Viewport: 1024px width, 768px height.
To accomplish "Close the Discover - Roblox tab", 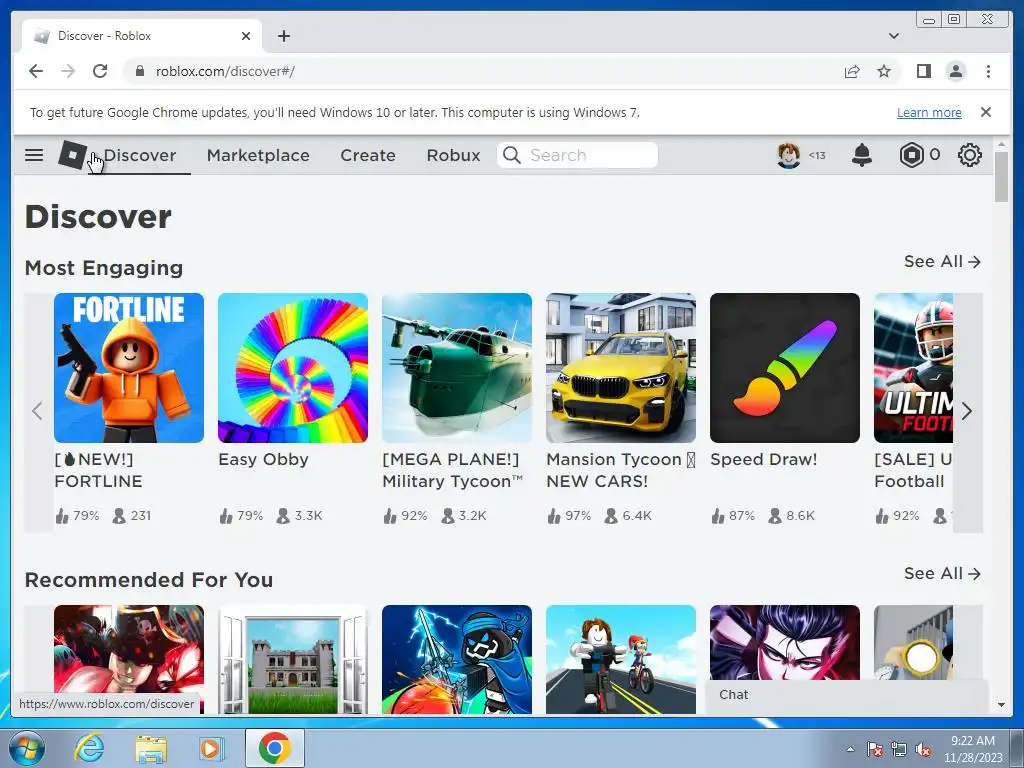I will (x=246, y=36).
